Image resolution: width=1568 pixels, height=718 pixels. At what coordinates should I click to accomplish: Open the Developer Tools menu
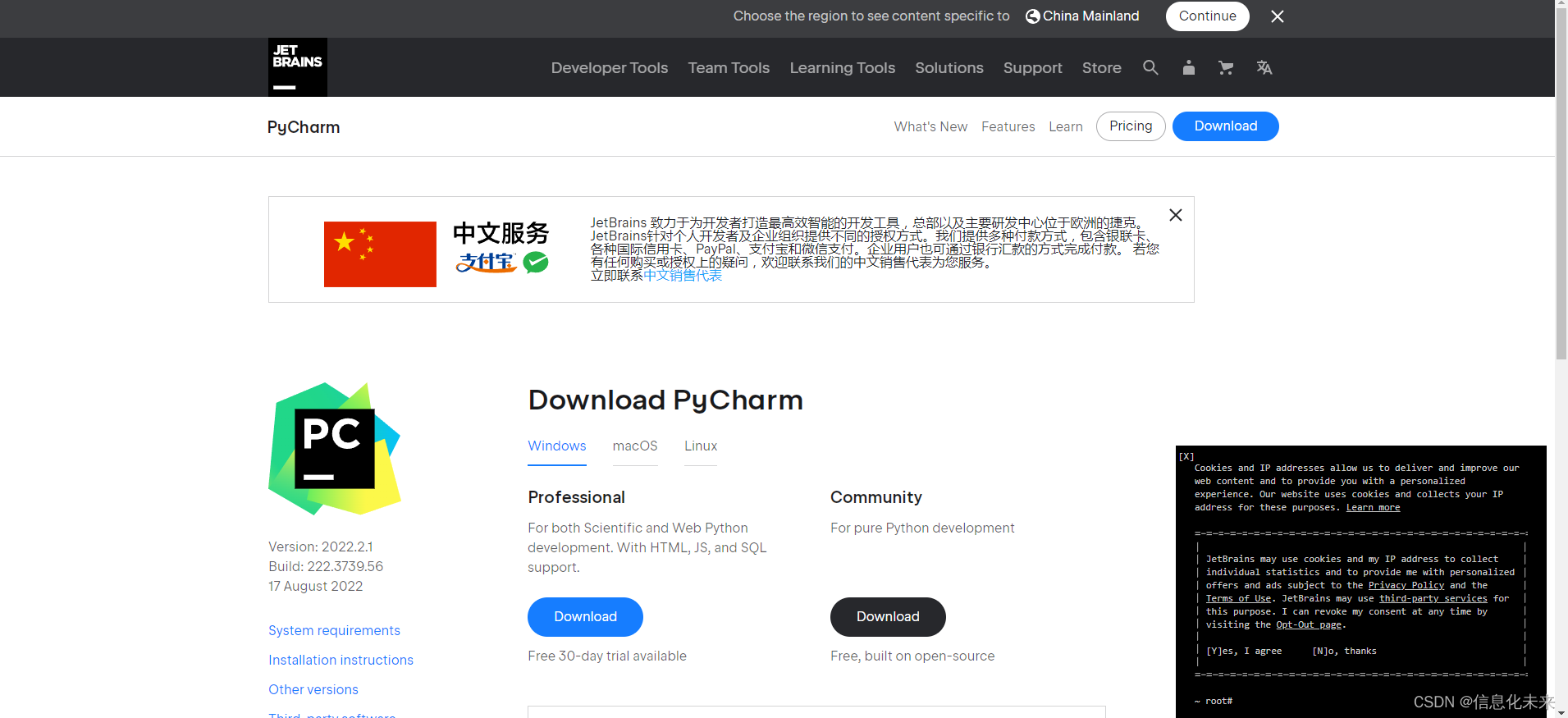pos(610,68)
